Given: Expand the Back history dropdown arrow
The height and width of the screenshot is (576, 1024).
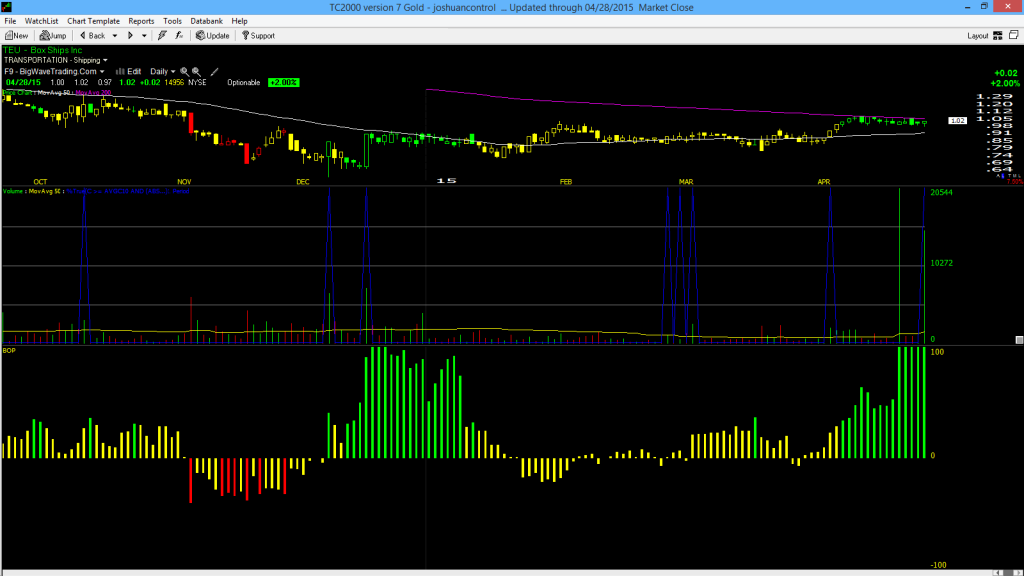Looking at the screenshot, I should (x=114, y=36).
